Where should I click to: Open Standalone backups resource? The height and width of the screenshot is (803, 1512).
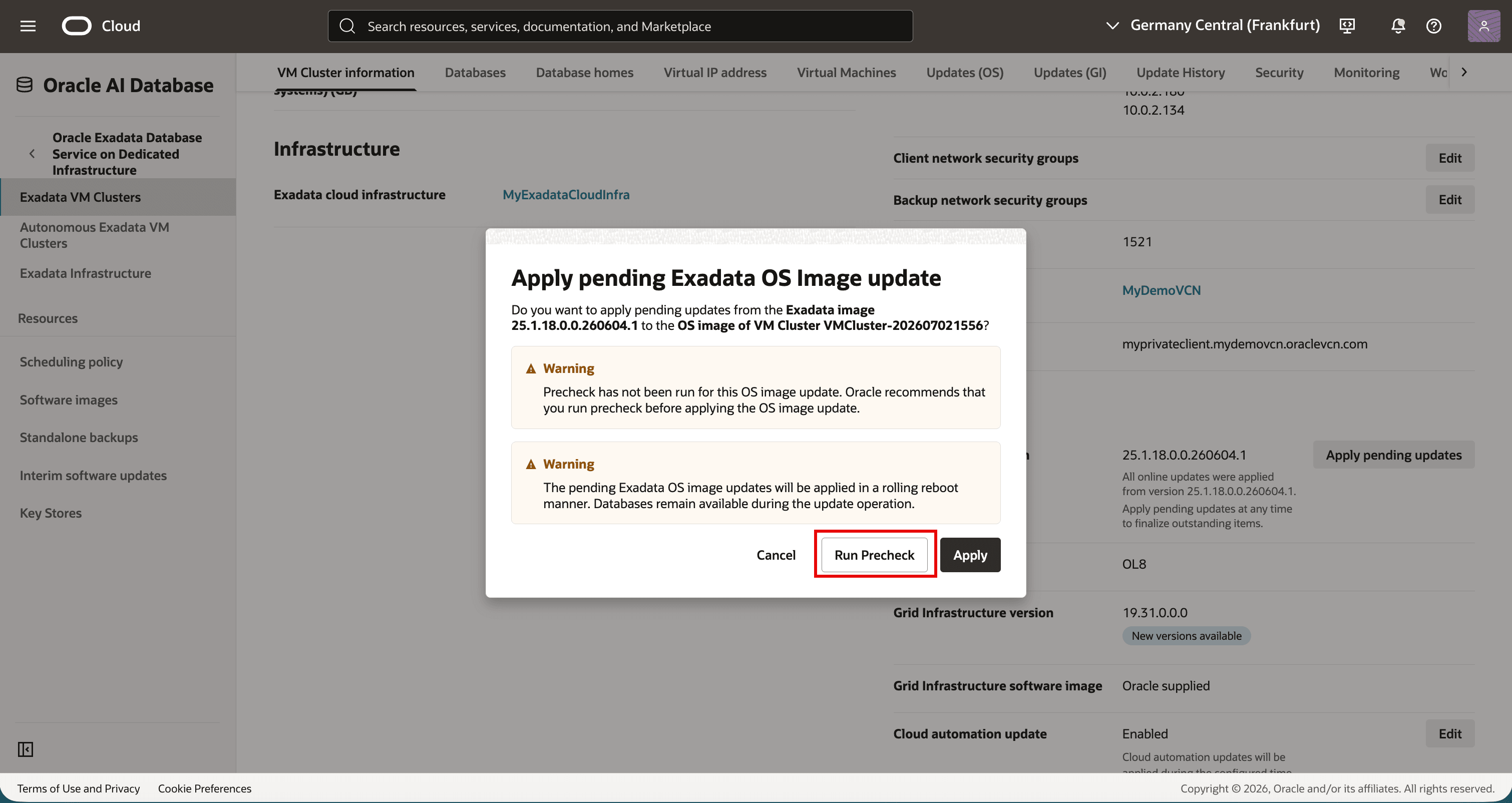click(79, 438)
